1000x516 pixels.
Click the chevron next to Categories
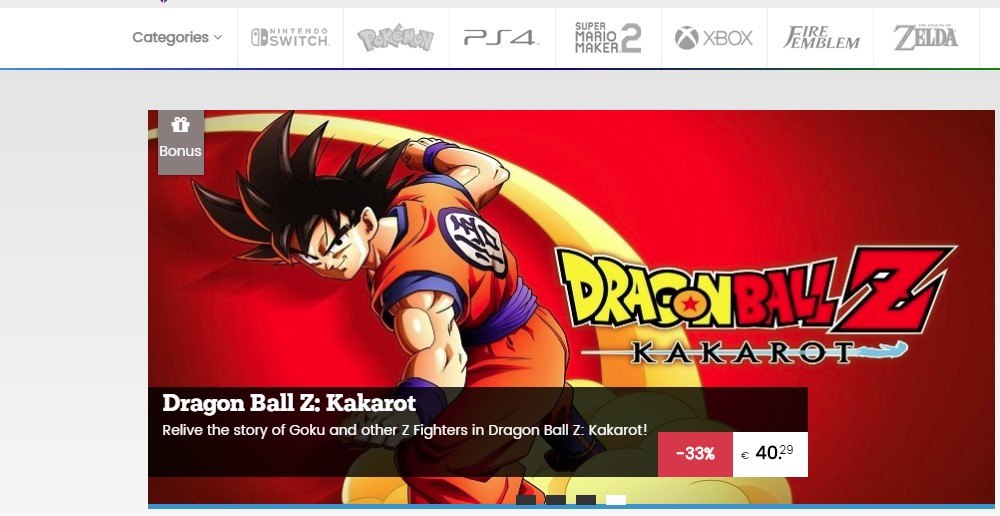click(218, 38)
